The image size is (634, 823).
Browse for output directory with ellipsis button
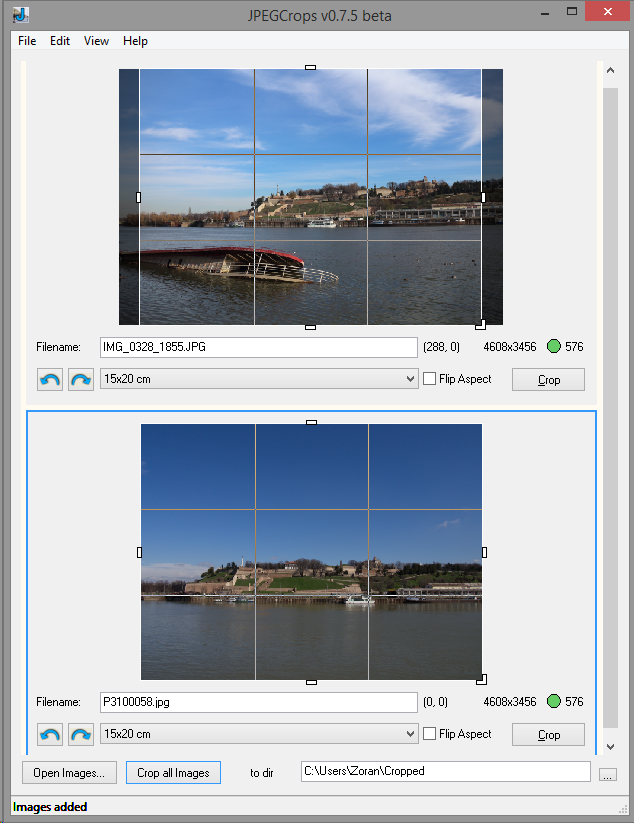pos(608,775)
